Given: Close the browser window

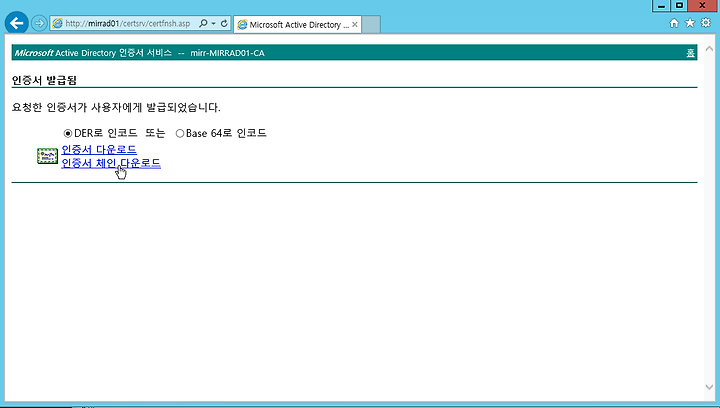Looking at the screenshot, I should (702, 6).
